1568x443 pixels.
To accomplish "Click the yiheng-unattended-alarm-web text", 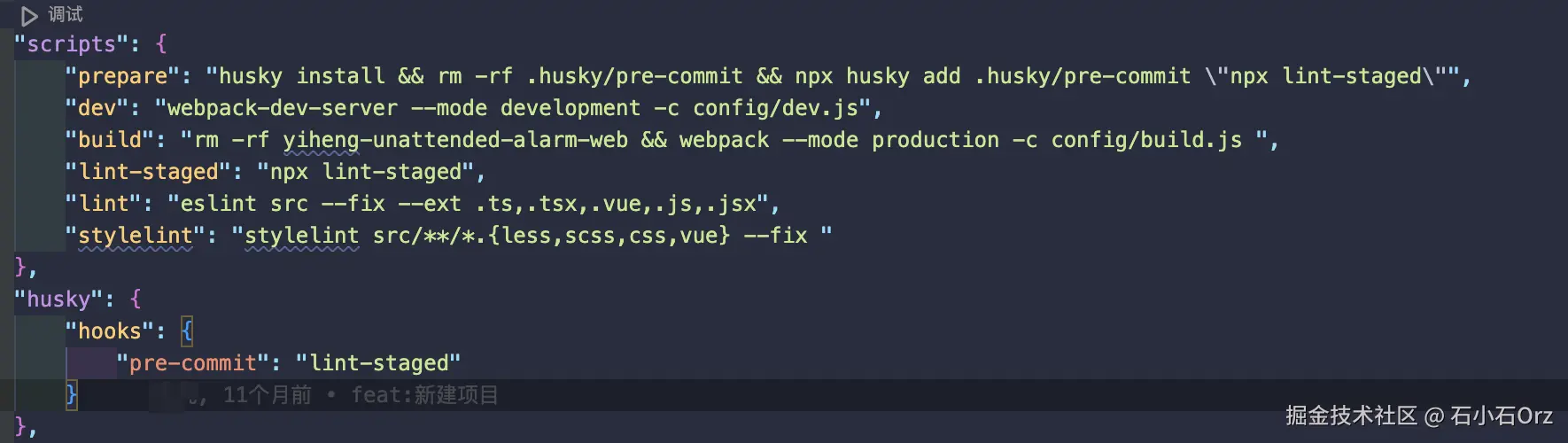I will pos(454,140).
